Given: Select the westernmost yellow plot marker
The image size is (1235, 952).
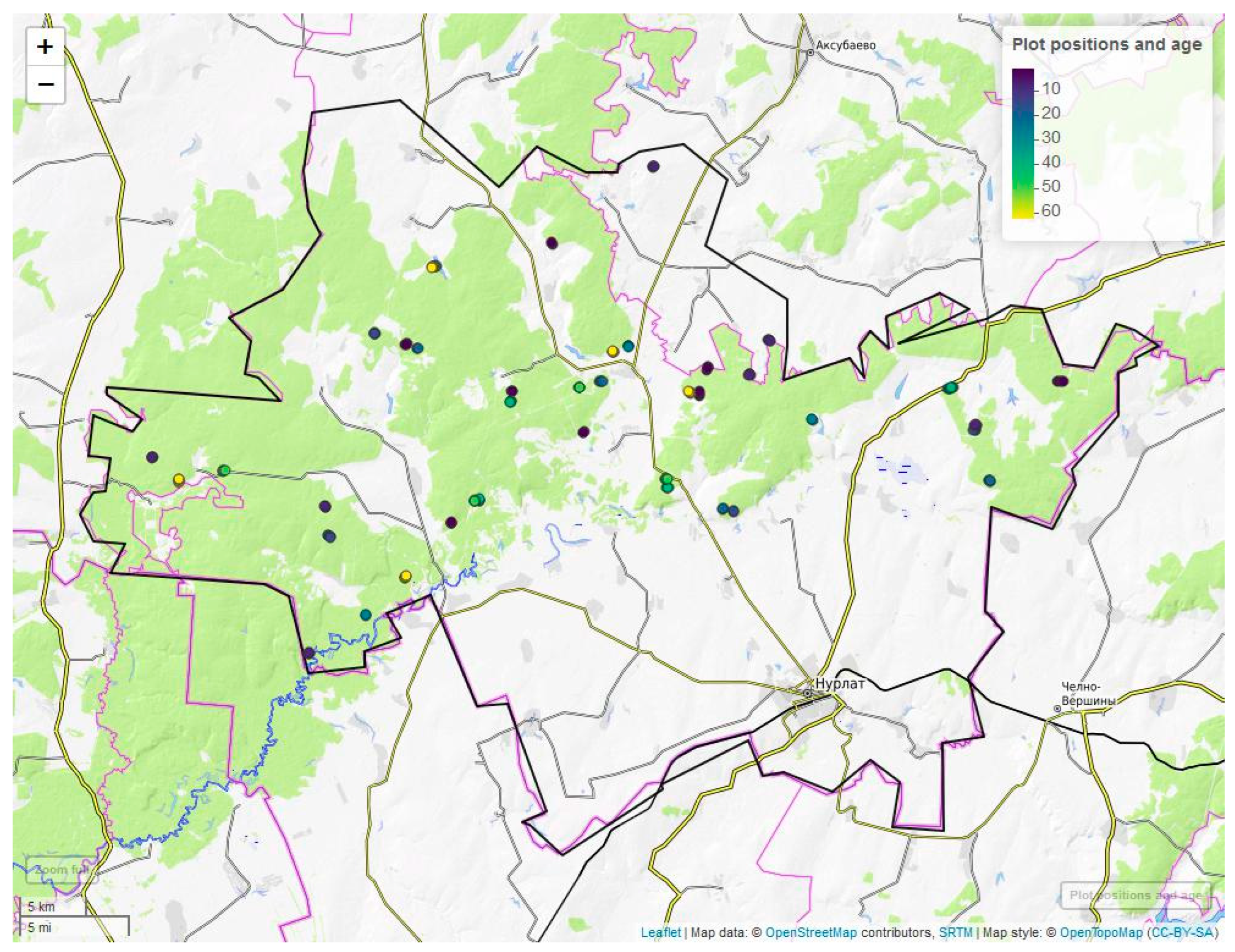Looking at the screenshot, I should [179, 480].
